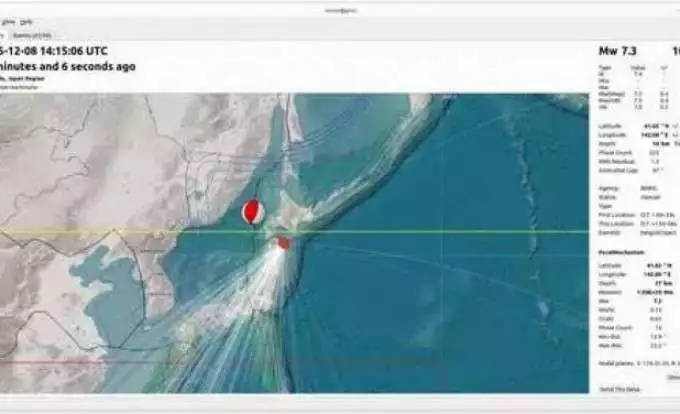Open the Help menu
Image resolution: width=680 pixels, height=414 pixels.
click(x=27, y=21)
